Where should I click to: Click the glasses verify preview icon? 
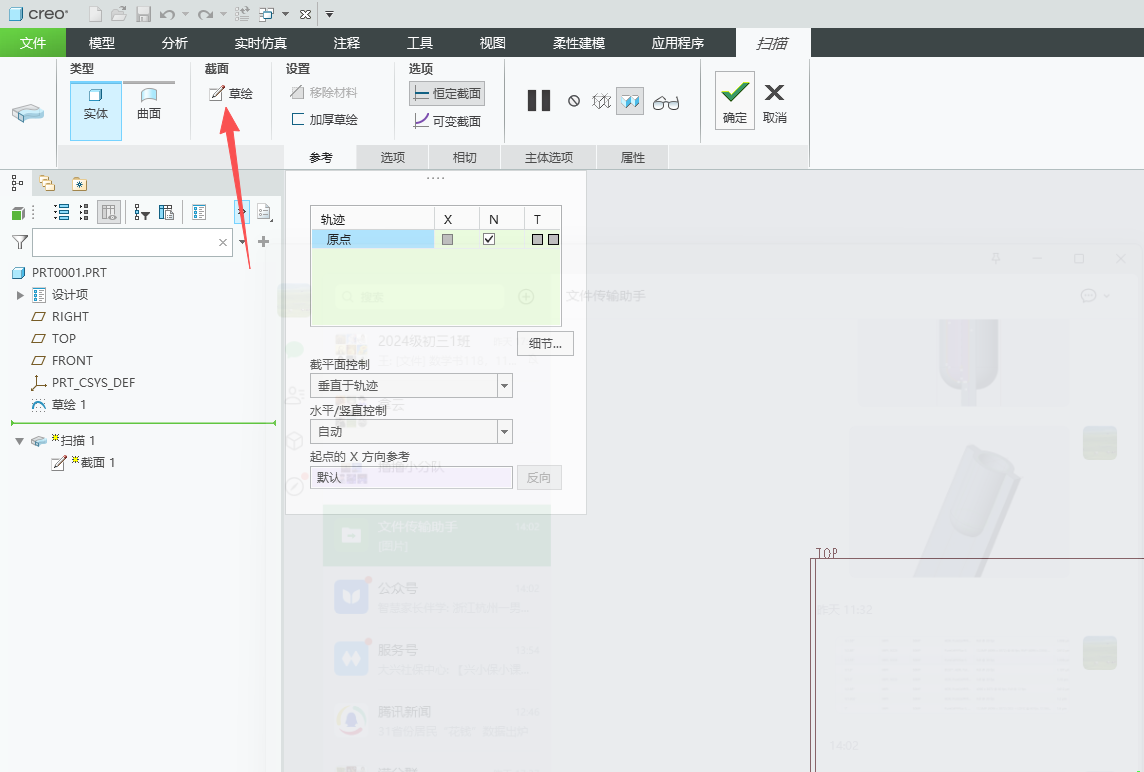665,102
